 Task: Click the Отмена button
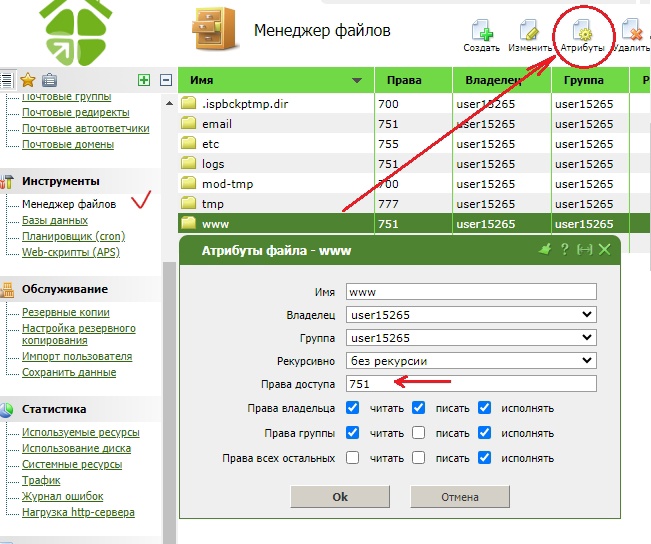pyautogui.click(x=460, y=497)
